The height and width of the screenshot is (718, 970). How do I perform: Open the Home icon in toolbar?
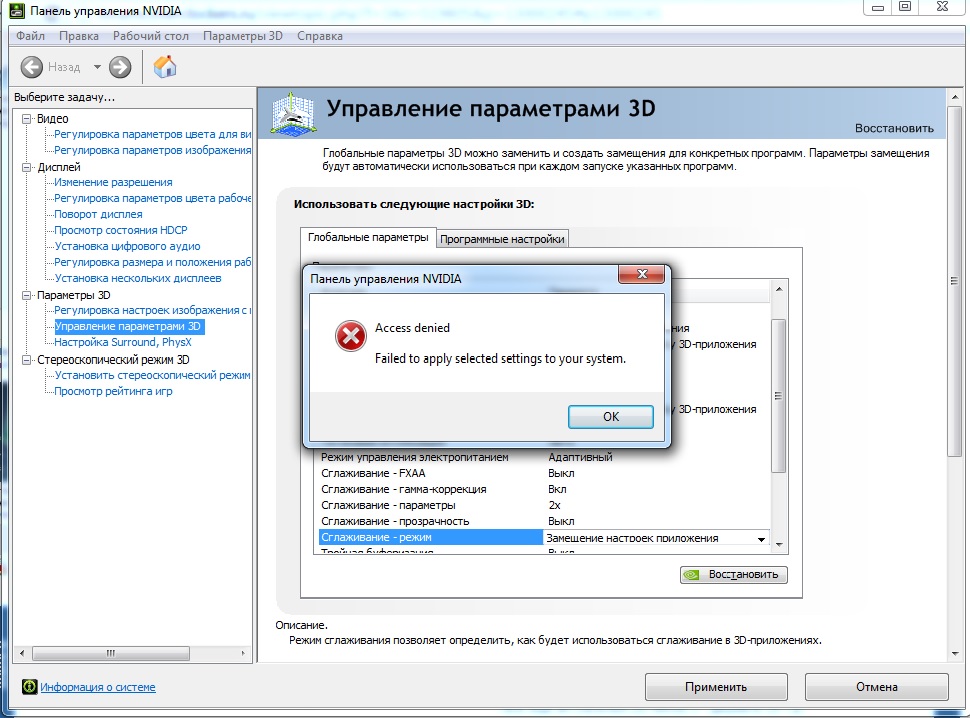tap(165, 66)
